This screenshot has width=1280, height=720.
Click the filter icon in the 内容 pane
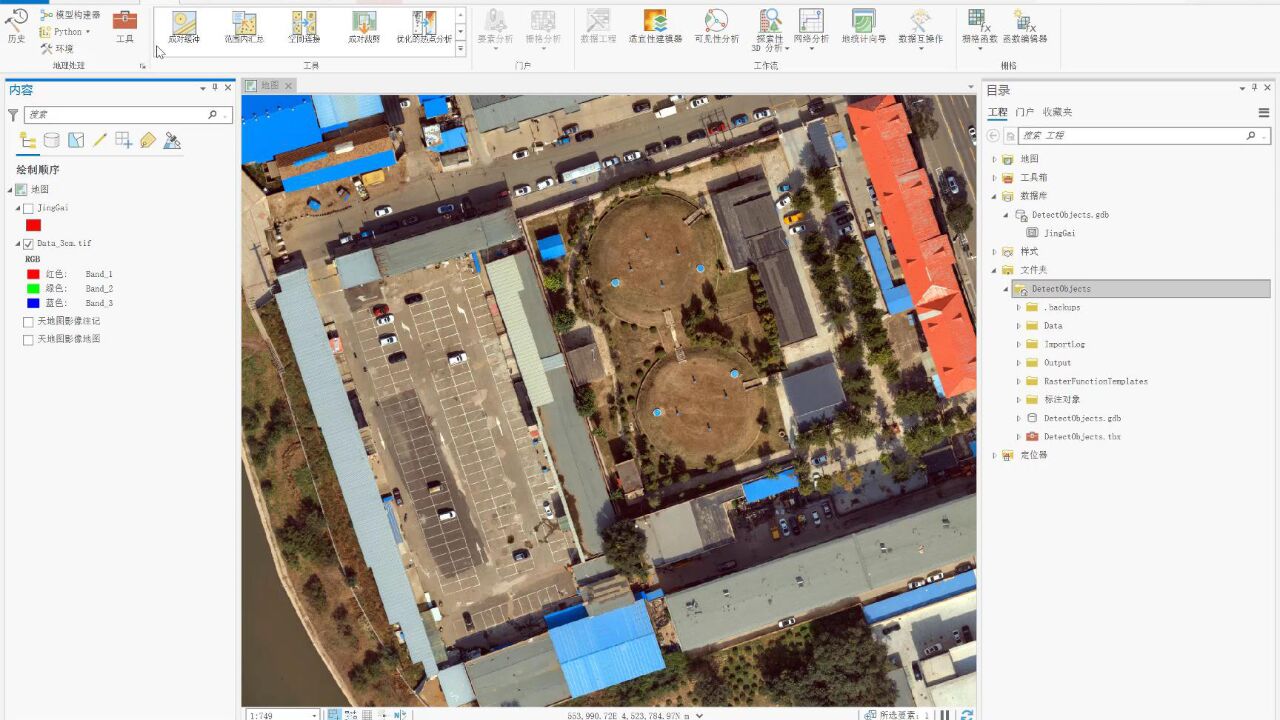pos(12,114)
